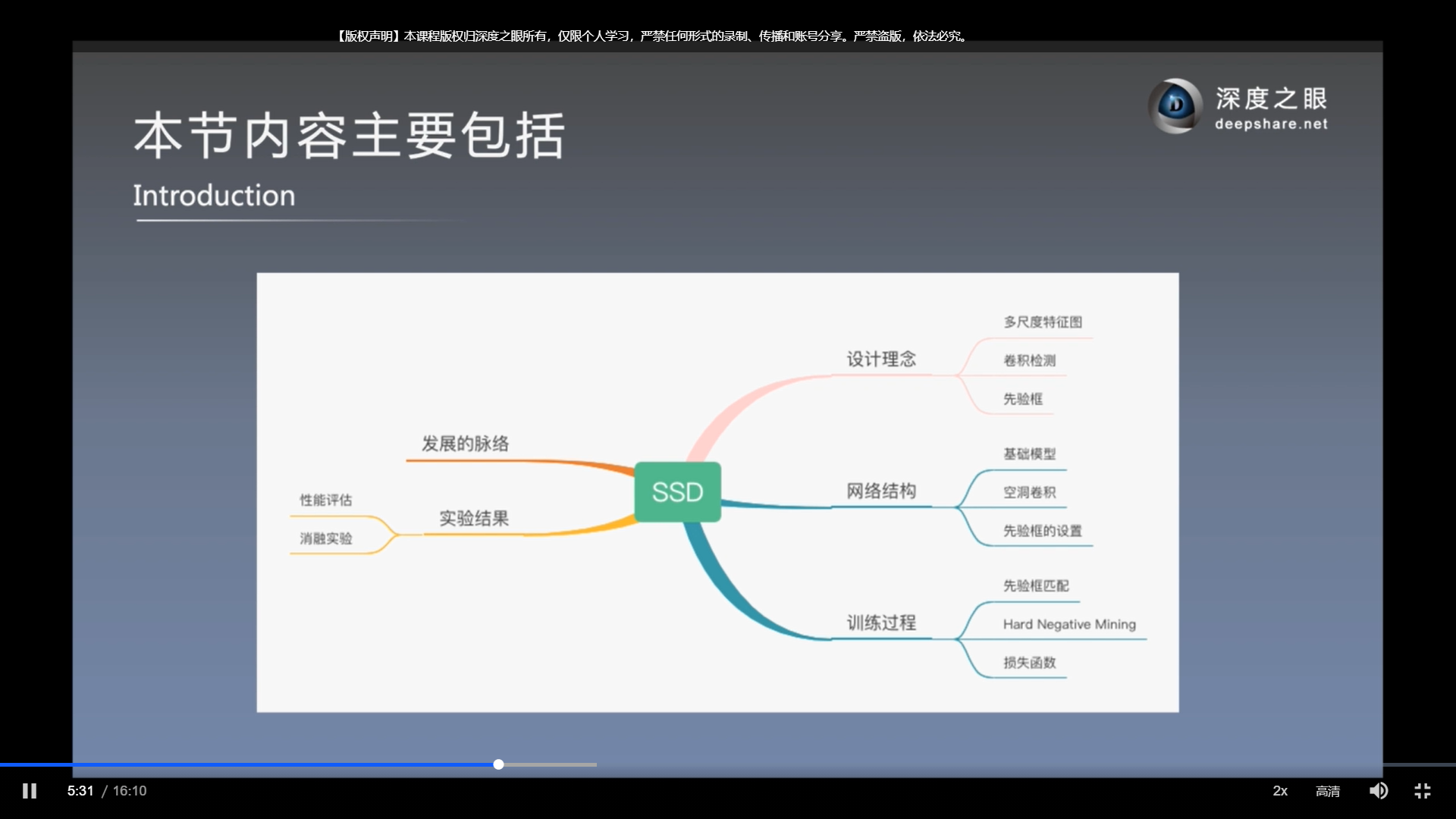1456x819 pixels.
Task: Exit fullscreen mode
Action: pos(1423,791)
